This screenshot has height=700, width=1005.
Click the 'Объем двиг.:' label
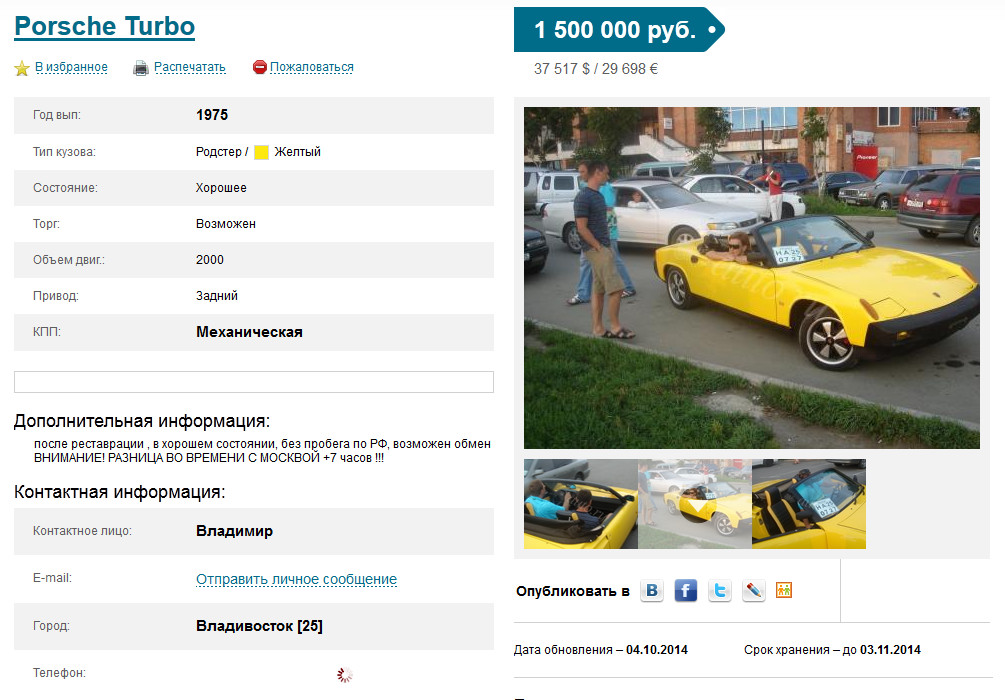(69, 260)
